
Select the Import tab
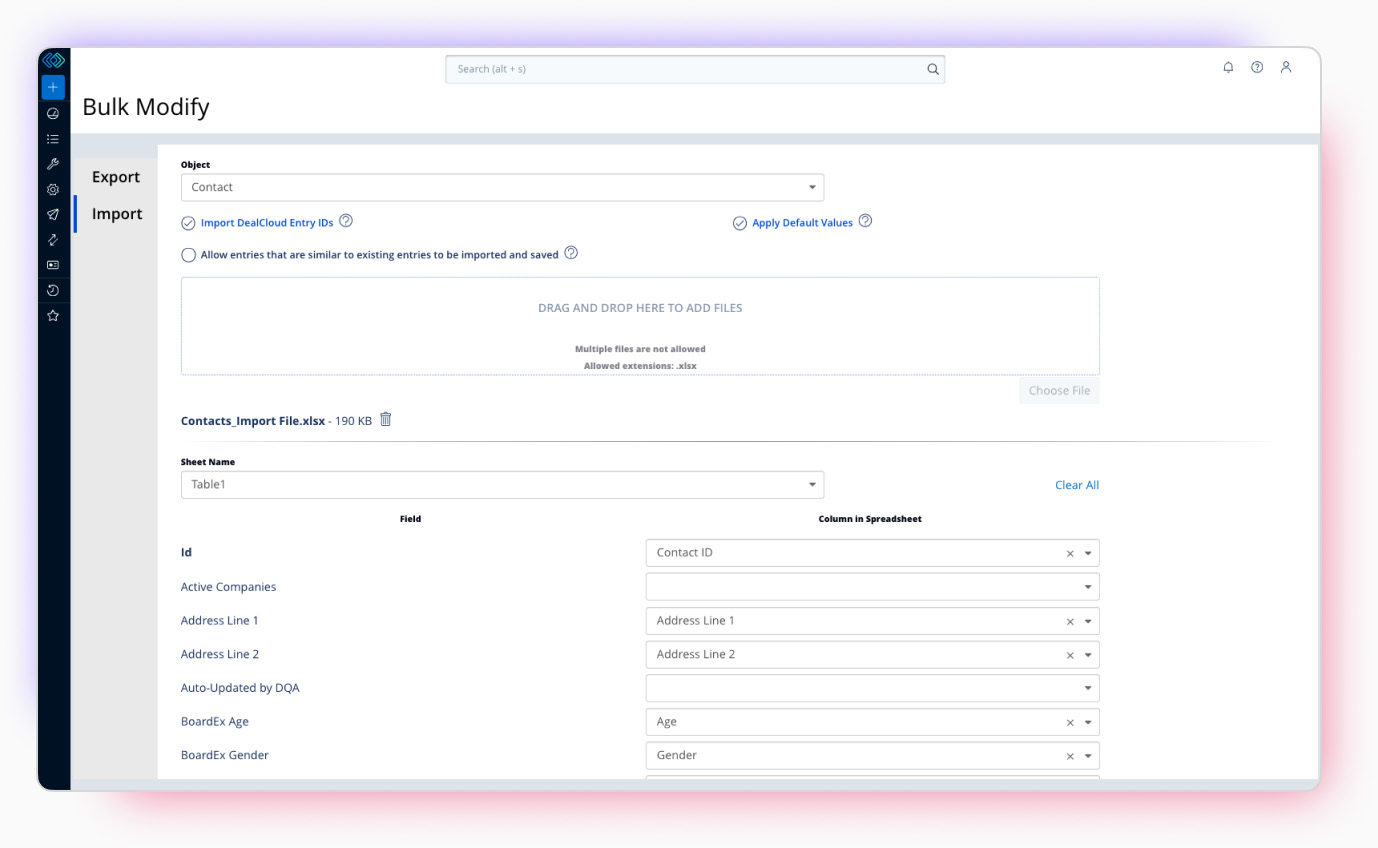click(x=116, y=214)
